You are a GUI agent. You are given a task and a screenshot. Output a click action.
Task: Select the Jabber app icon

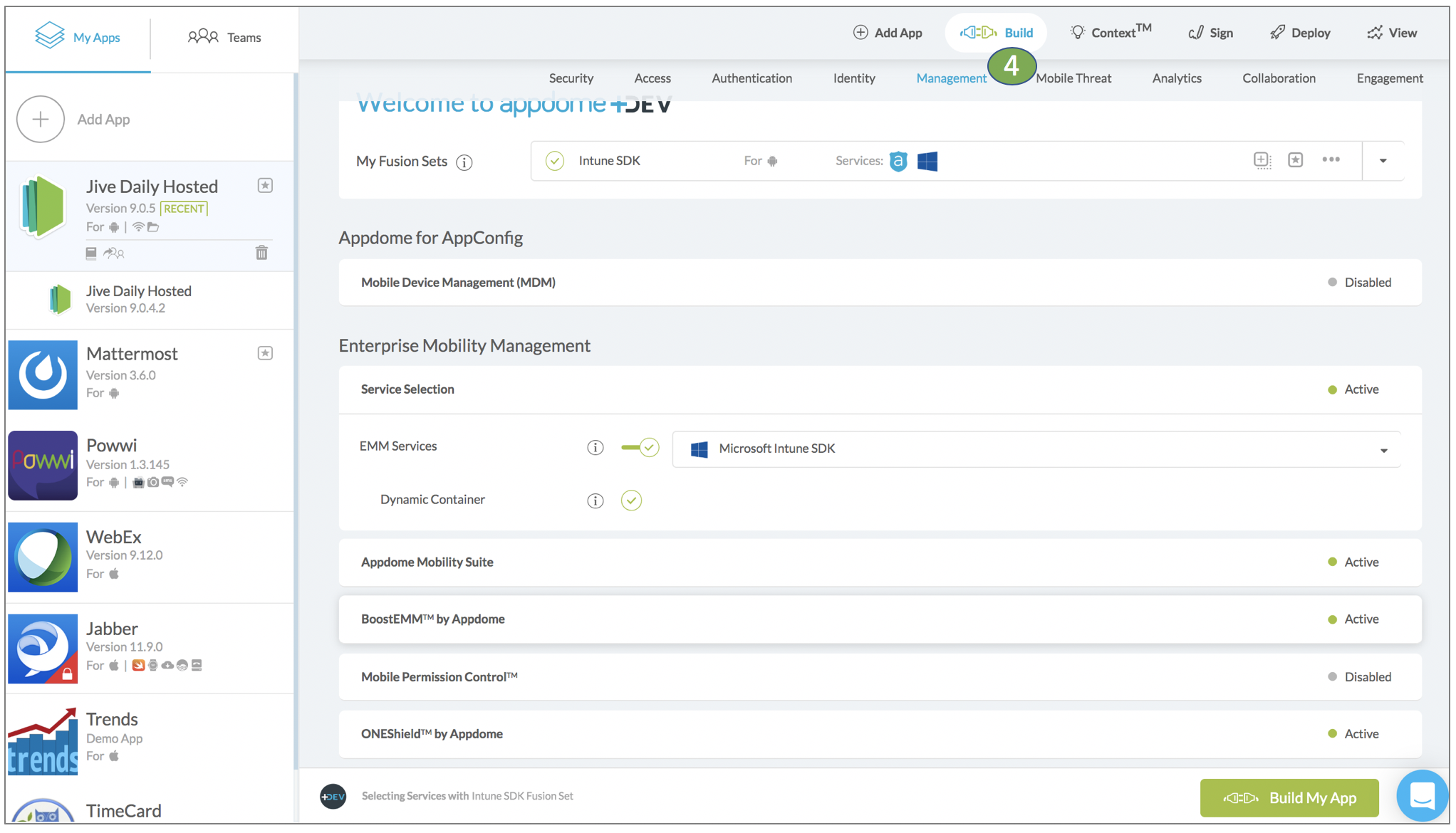click(43, 649)
